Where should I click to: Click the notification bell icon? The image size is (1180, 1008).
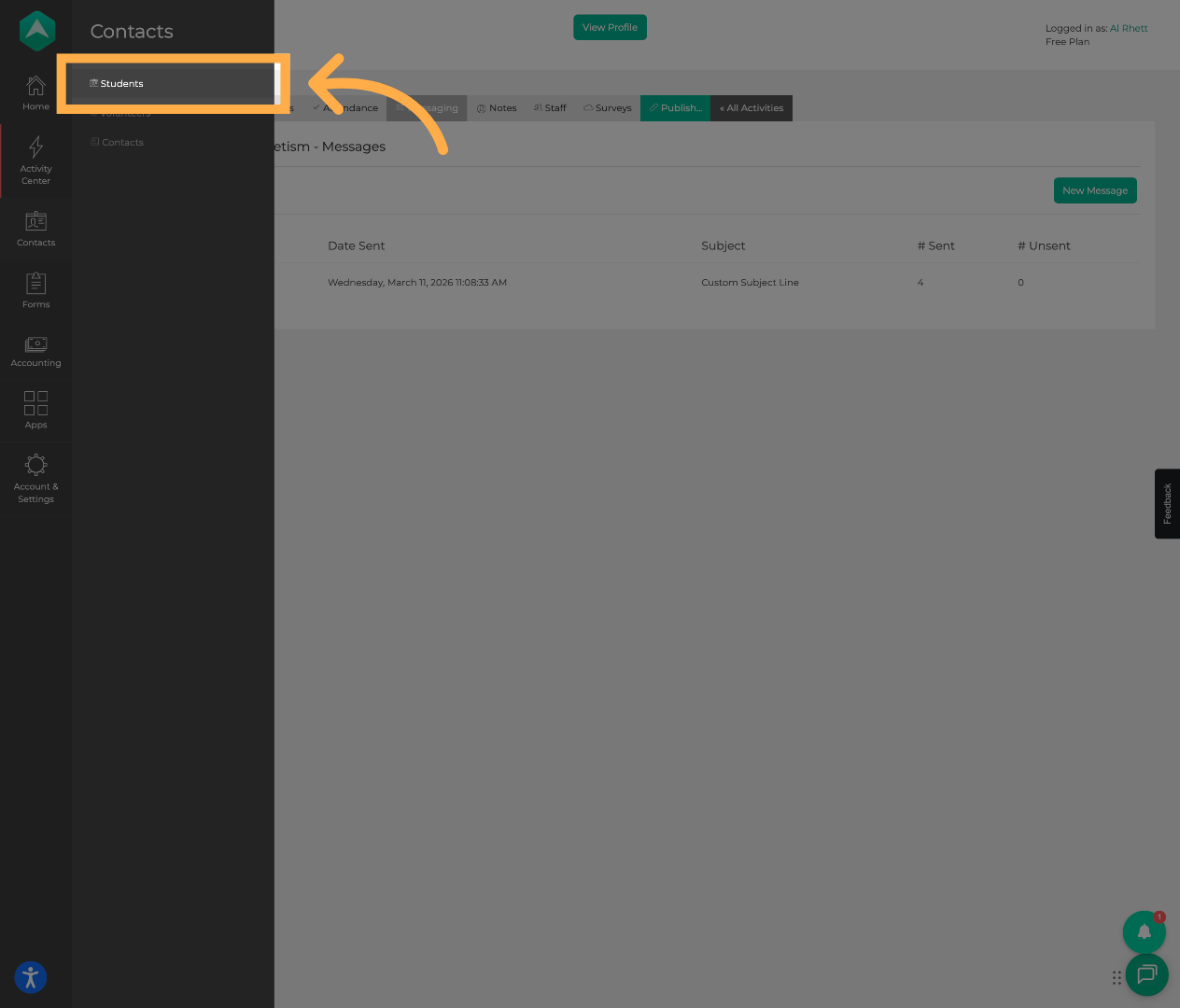coord(1144,931)
